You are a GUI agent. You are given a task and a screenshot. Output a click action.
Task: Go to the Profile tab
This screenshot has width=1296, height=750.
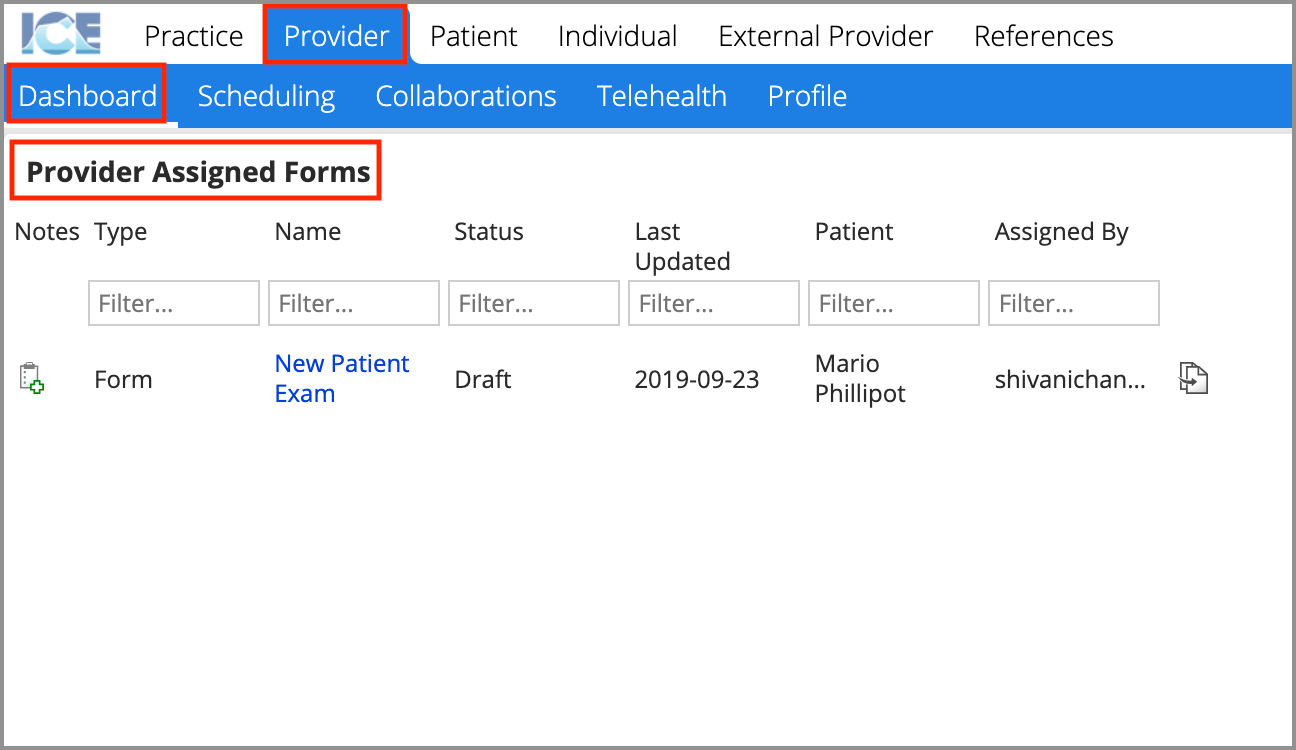pos(807,96)
